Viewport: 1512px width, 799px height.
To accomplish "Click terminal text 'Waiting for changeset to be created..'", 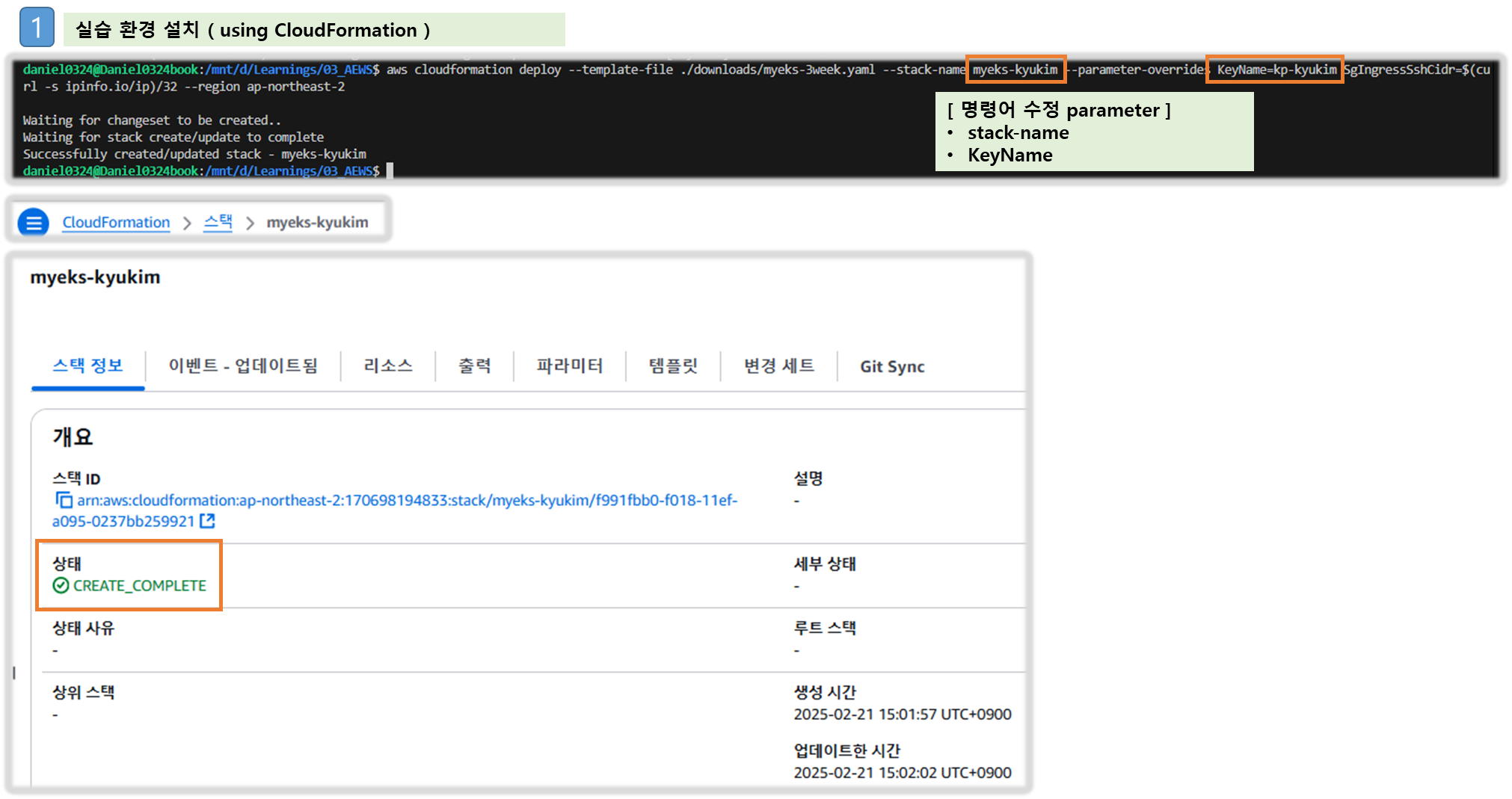I will pyautogui.click(x=152, y=120).
